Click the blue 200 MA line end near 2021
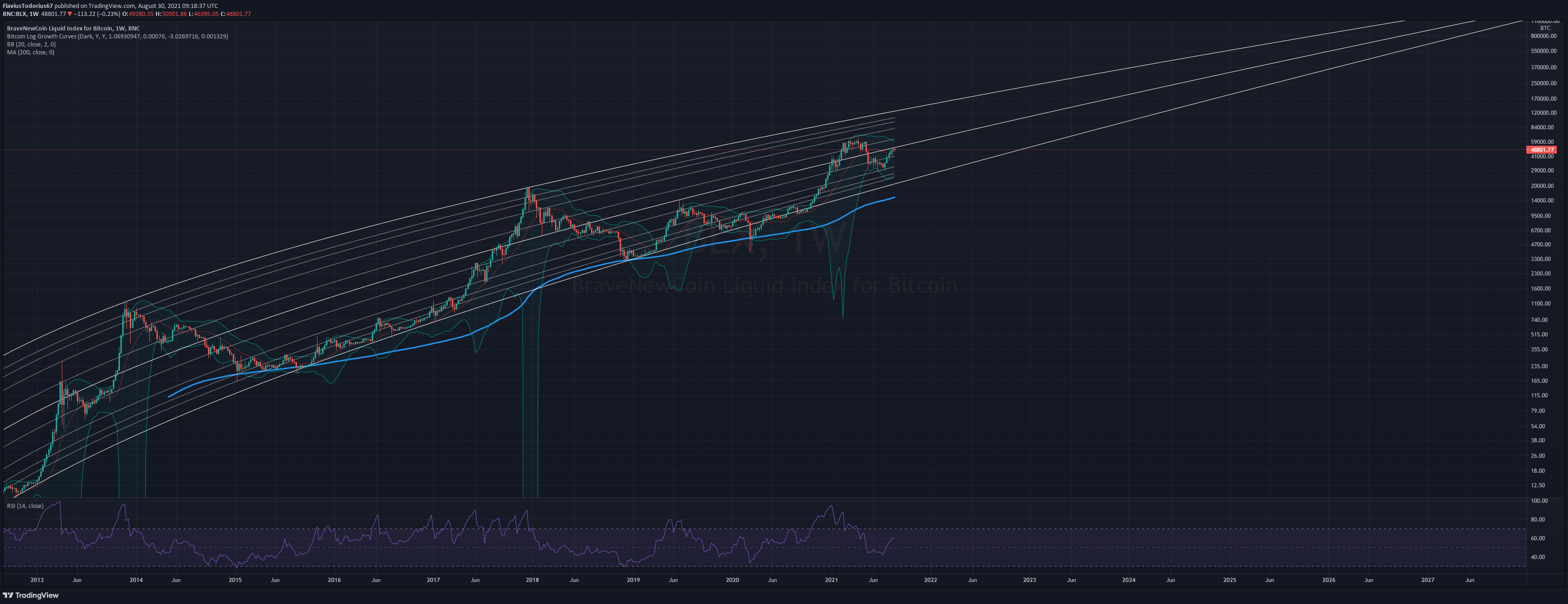This screenshot has height=604, width=1568. pyautogui.click(x=894, y=197)
